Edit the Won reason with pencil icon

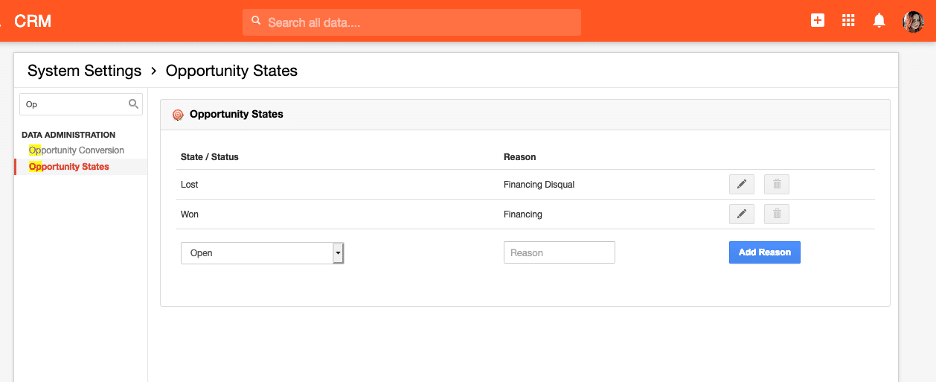point(741,214)
